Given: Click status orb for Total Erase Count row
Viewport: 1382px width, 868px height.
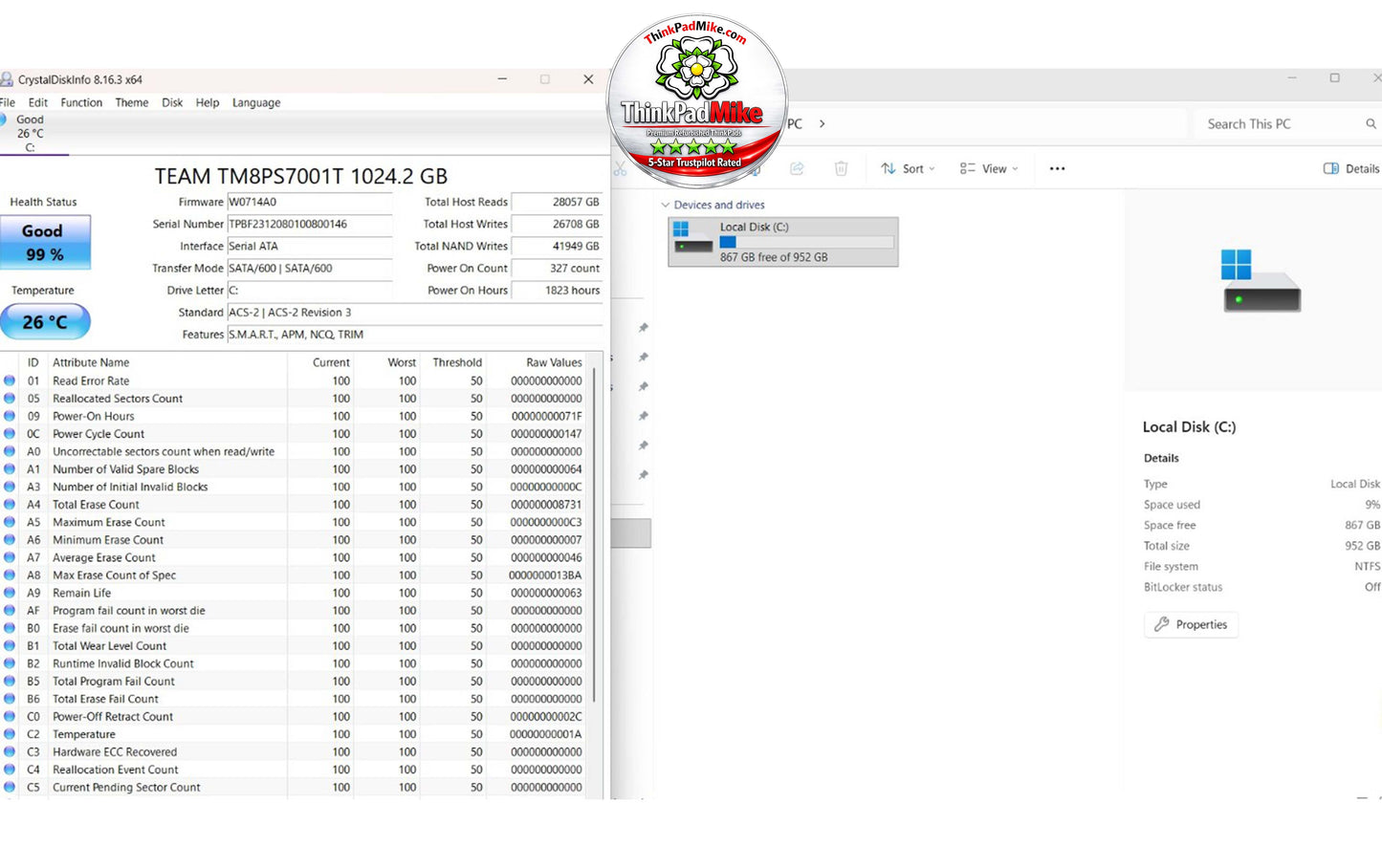Looking at the screenshot, I should coord(10,505).
